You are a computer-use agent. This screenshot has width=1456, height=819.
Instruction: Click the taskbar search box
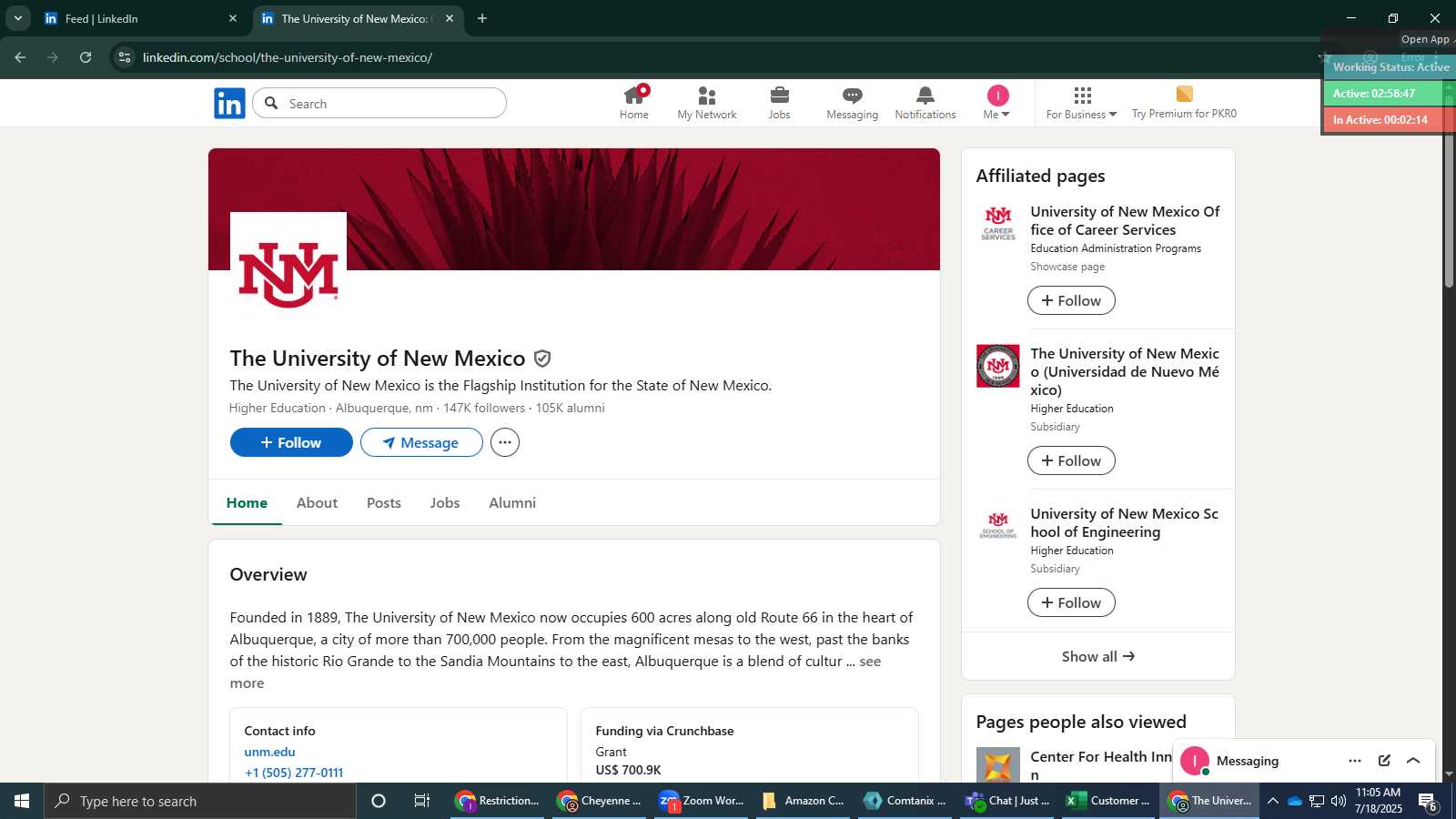pyautogui.click(x=200, y=801)
